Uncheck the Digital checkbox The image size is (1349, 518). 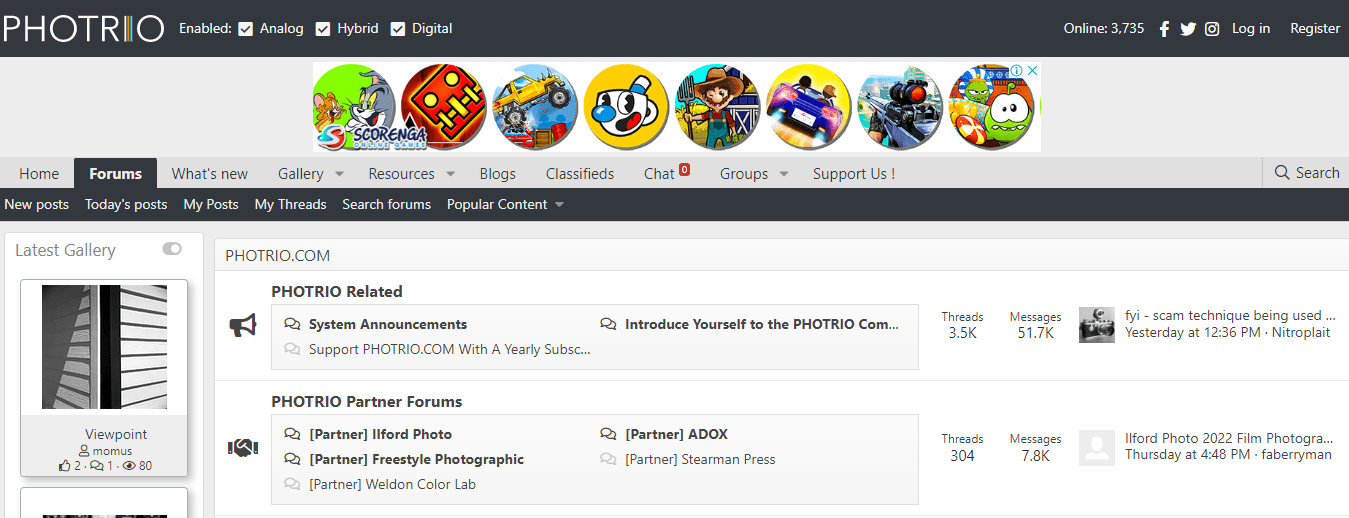(x=398, y=29)
